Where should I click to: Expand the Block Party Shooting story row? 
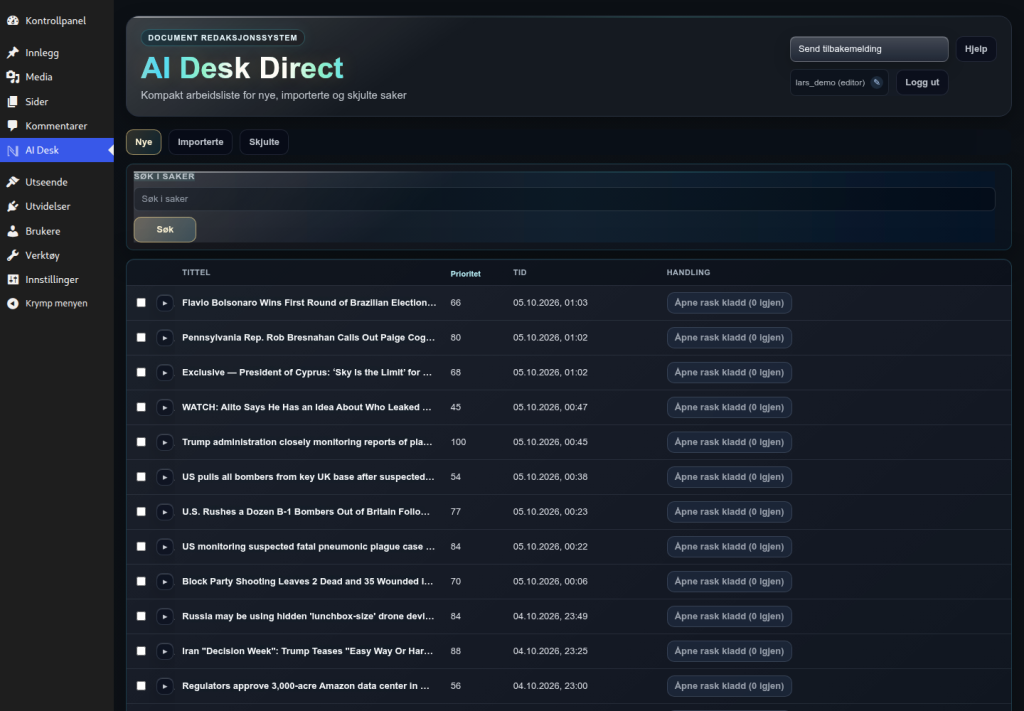(165, 582)
